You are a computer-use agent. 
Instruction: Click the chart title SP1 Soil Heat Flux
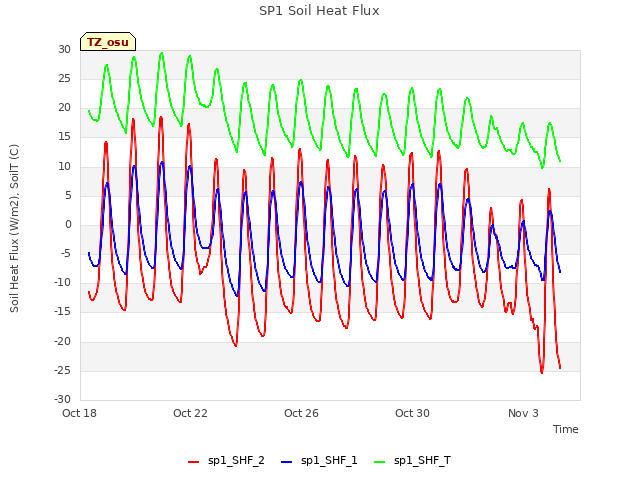pyautogui.click(x=319, y=11)
